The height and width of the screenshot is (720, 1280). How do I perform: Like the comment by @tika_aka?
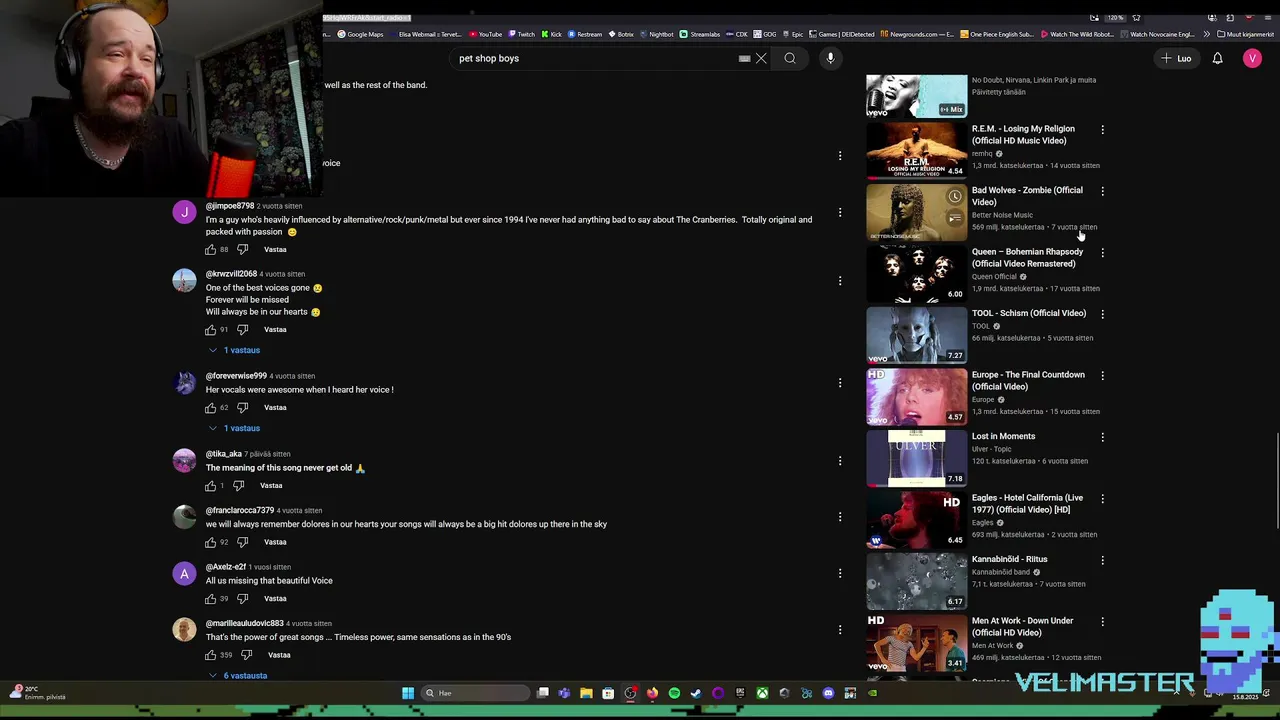click(x=210, y=485)
